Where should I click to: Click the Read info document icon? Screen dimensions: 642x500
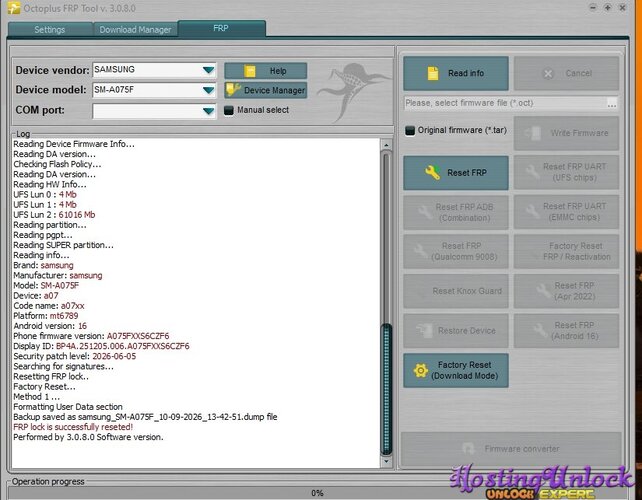433,73
